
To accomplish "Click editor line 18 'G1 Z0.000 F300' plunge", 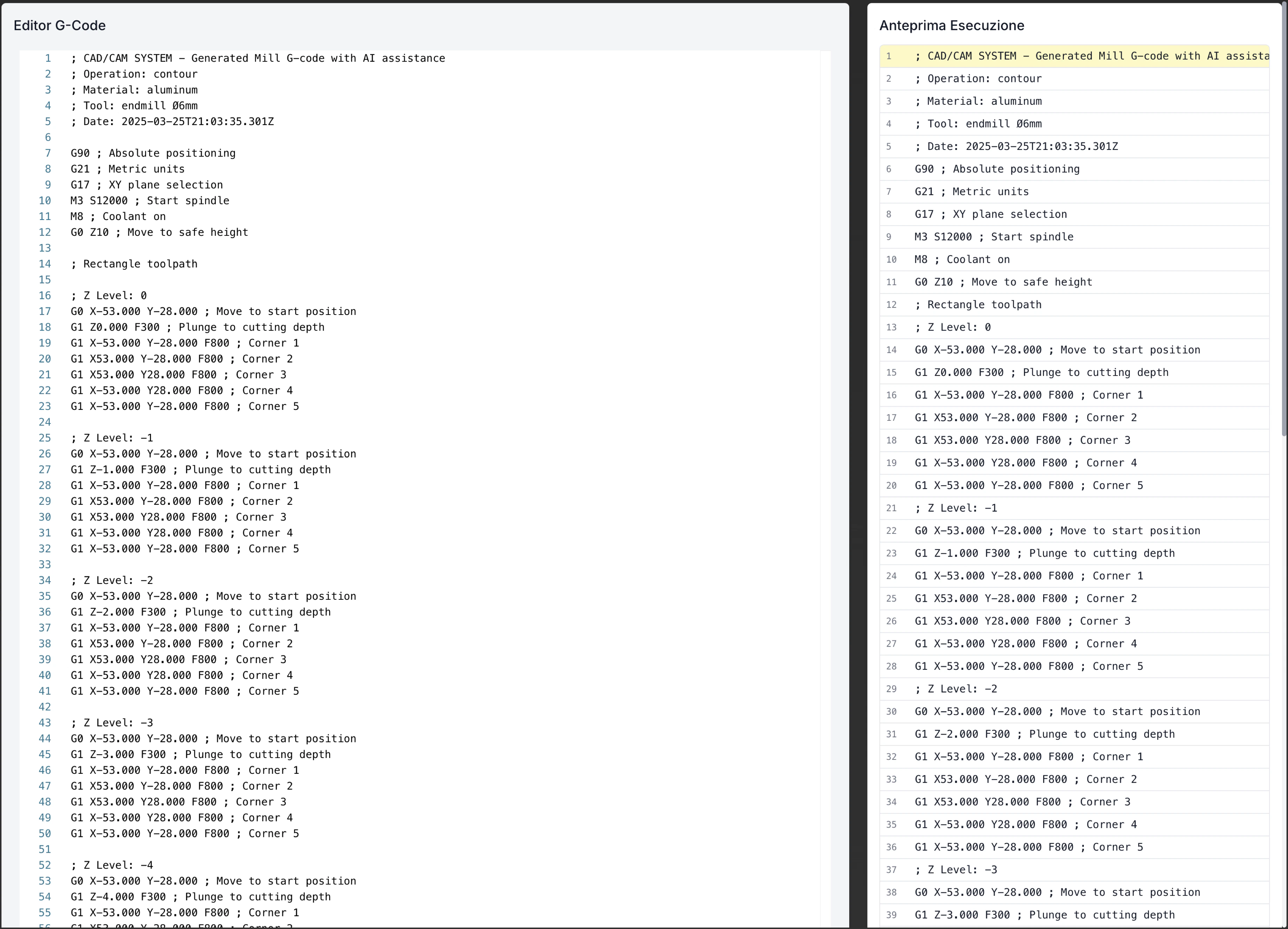I will [198, 327].
